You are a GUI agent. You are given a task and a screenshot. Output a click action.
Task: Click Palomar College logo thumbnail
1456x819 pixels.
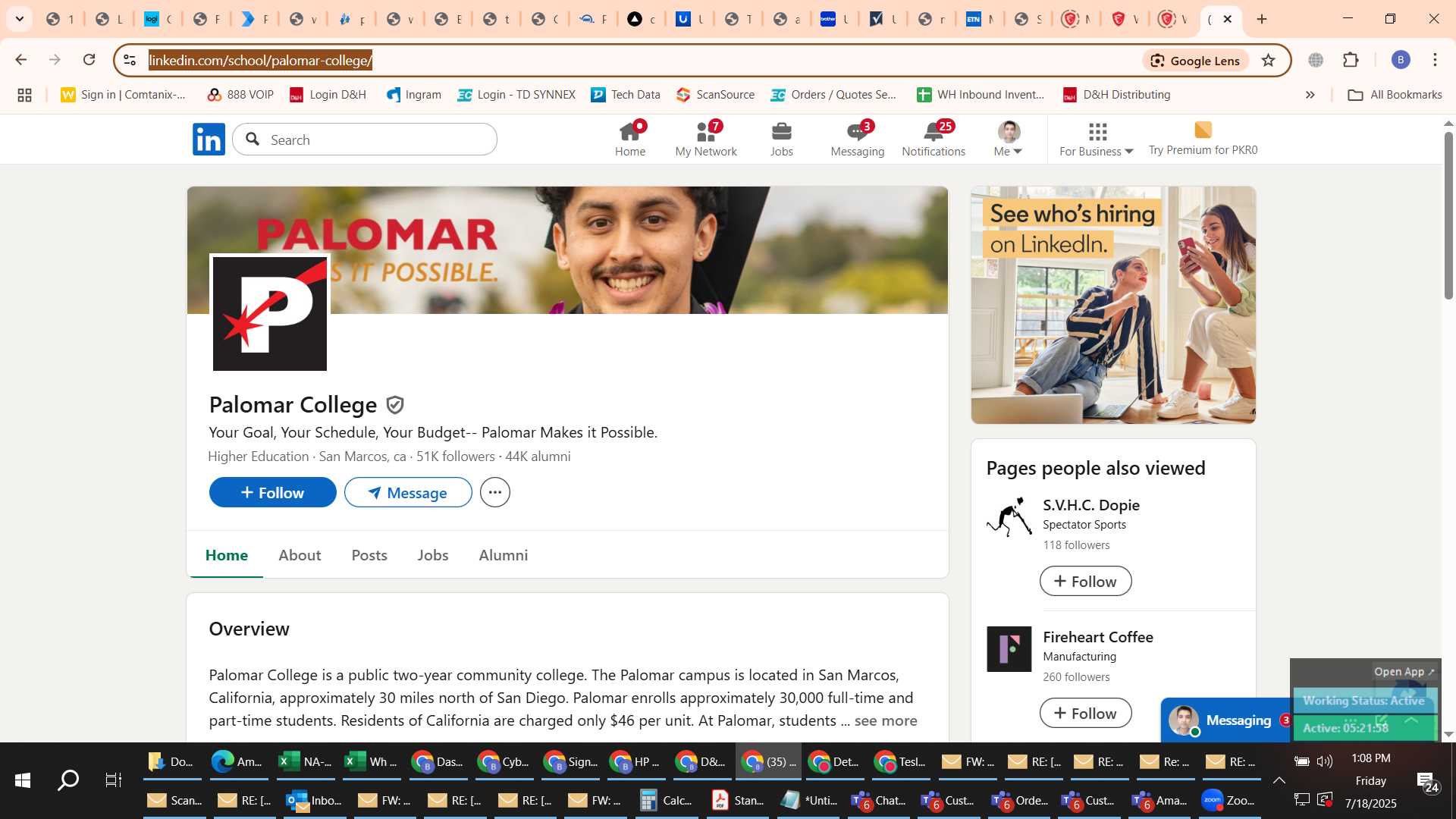[x=270, y=314]
